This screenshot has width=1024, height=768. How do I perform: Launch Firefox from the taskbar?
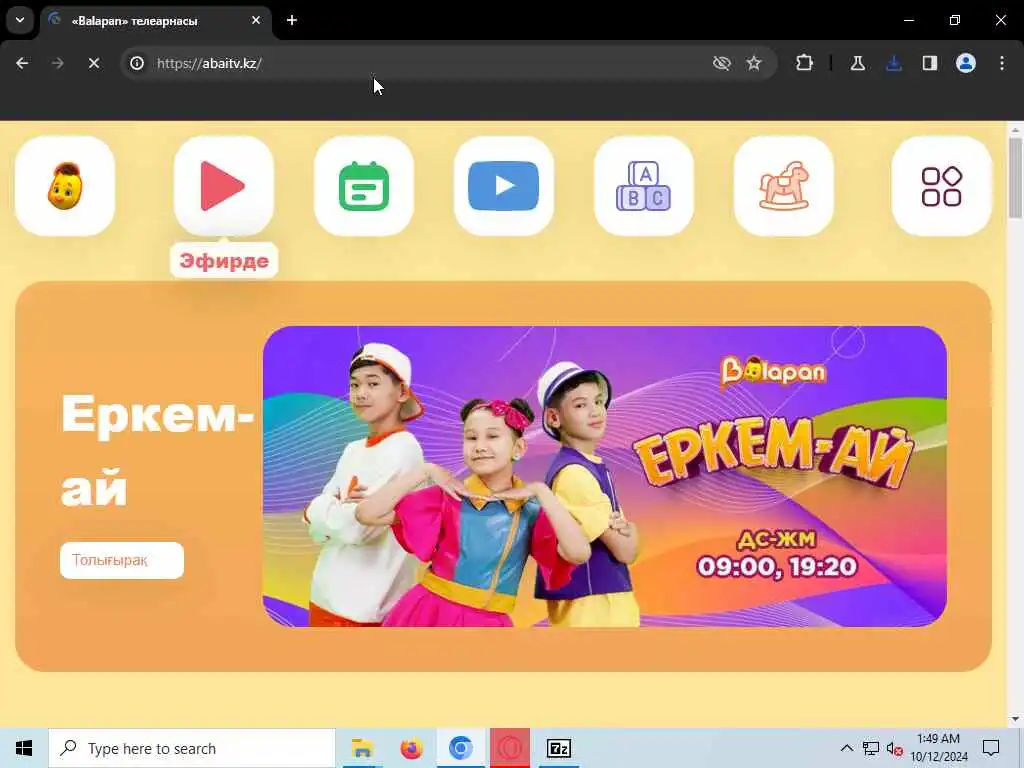coord(411,748)
